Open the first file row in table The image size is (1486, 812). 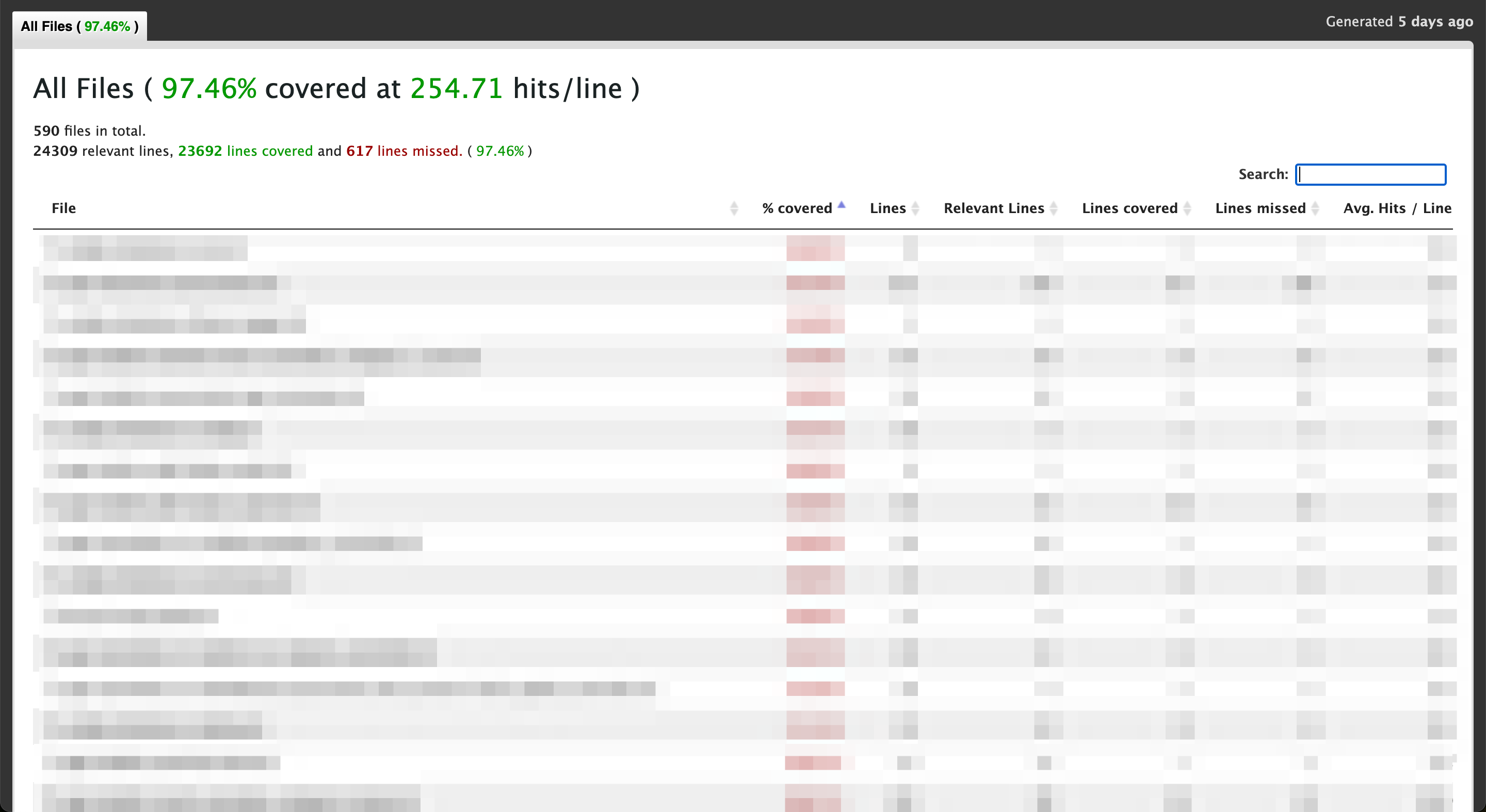[146, 248]
